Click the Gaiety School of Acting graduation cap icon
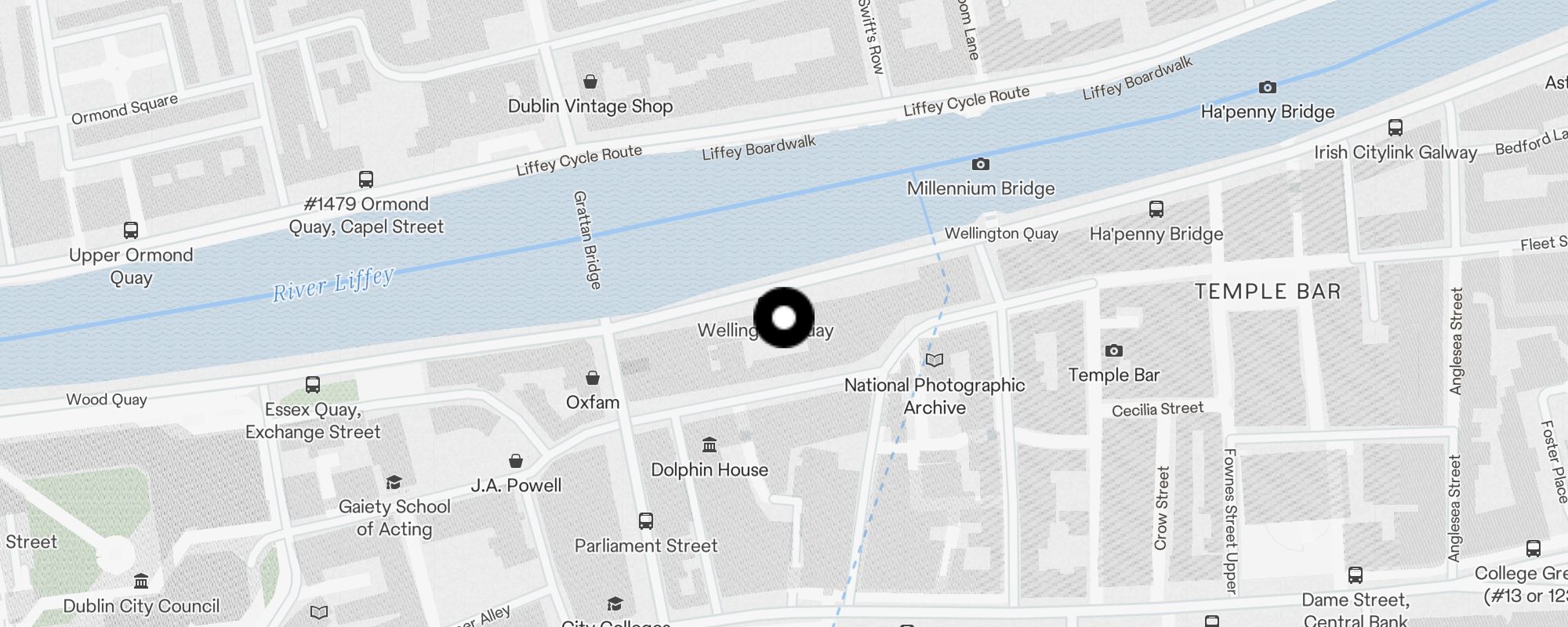This screenshot has width=1568, height=627. (394, 482)
